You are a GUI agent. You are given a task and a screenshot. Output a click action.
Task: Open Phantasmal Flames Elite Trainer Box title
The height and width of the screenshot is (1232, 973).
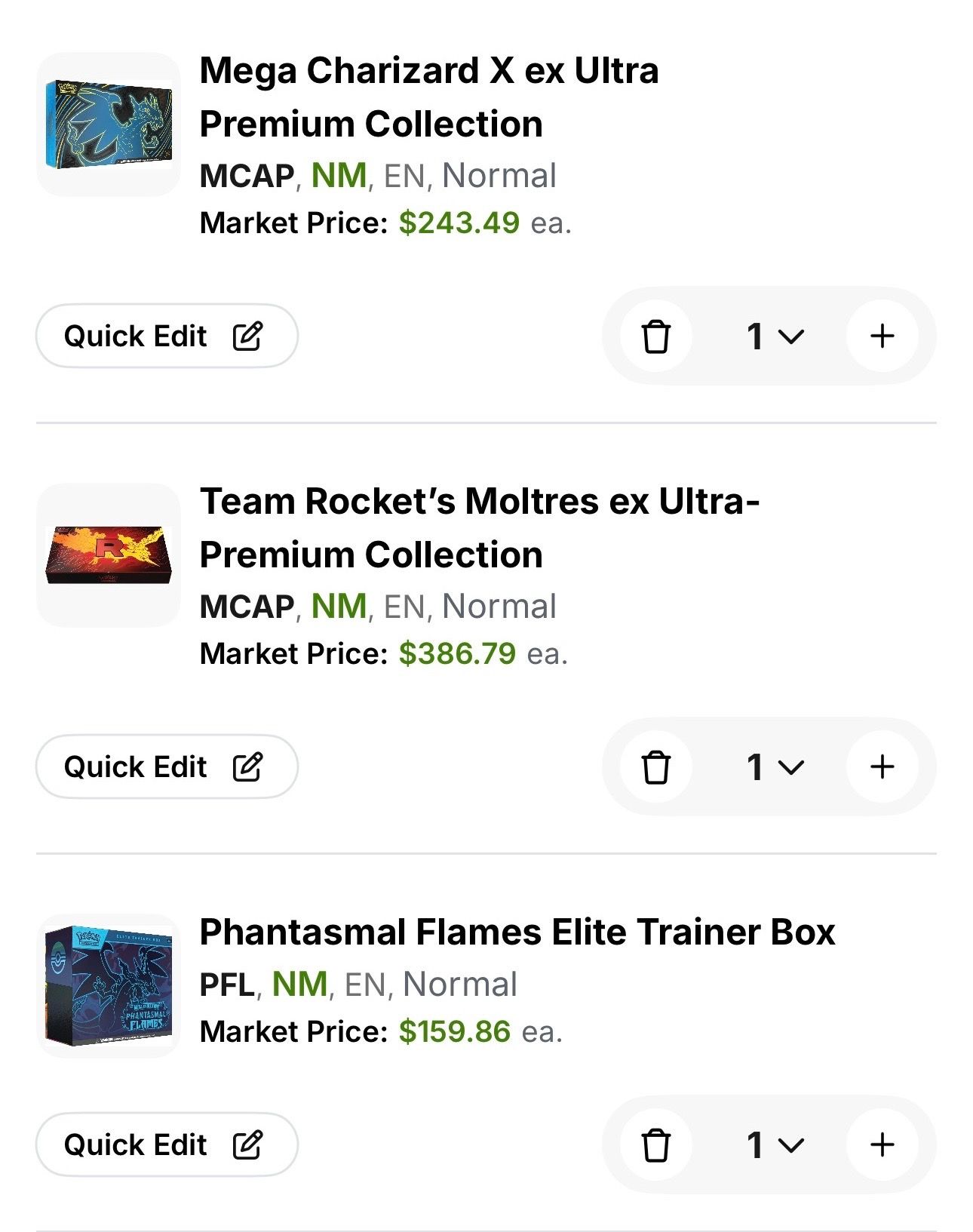pos(517,932)
